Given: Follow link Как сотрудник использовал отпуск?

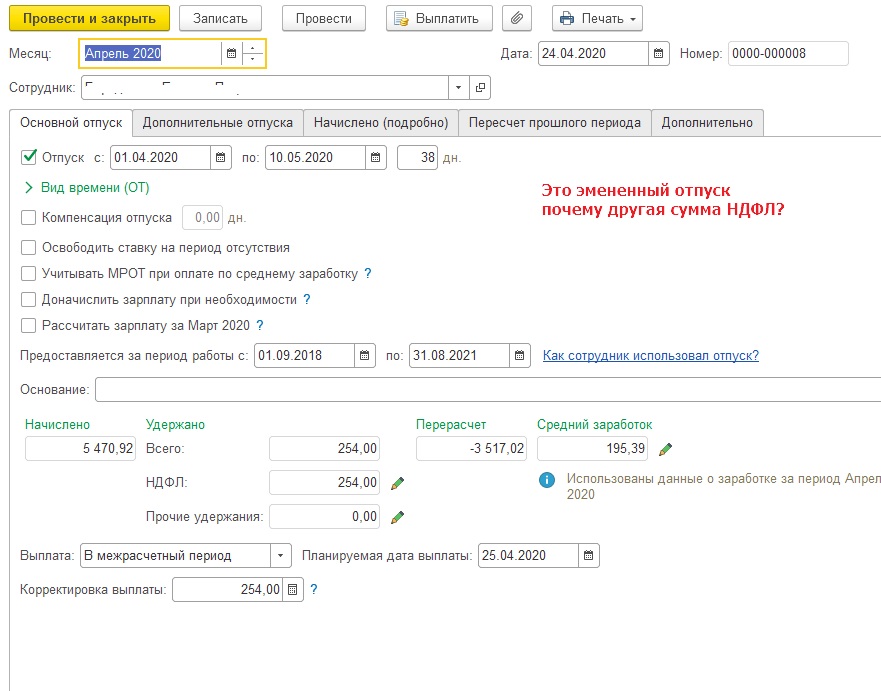Looking at the screenshot, I should point(650,355).
